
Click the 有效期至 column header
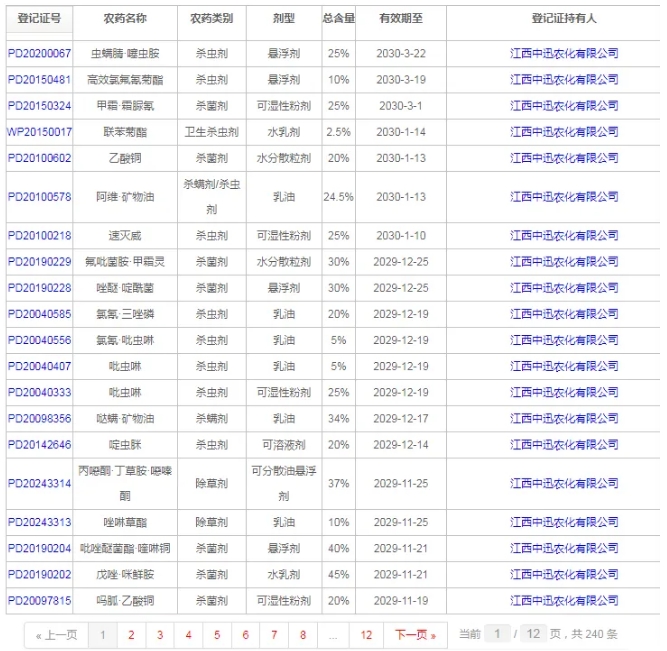click(x=401, y=18)
